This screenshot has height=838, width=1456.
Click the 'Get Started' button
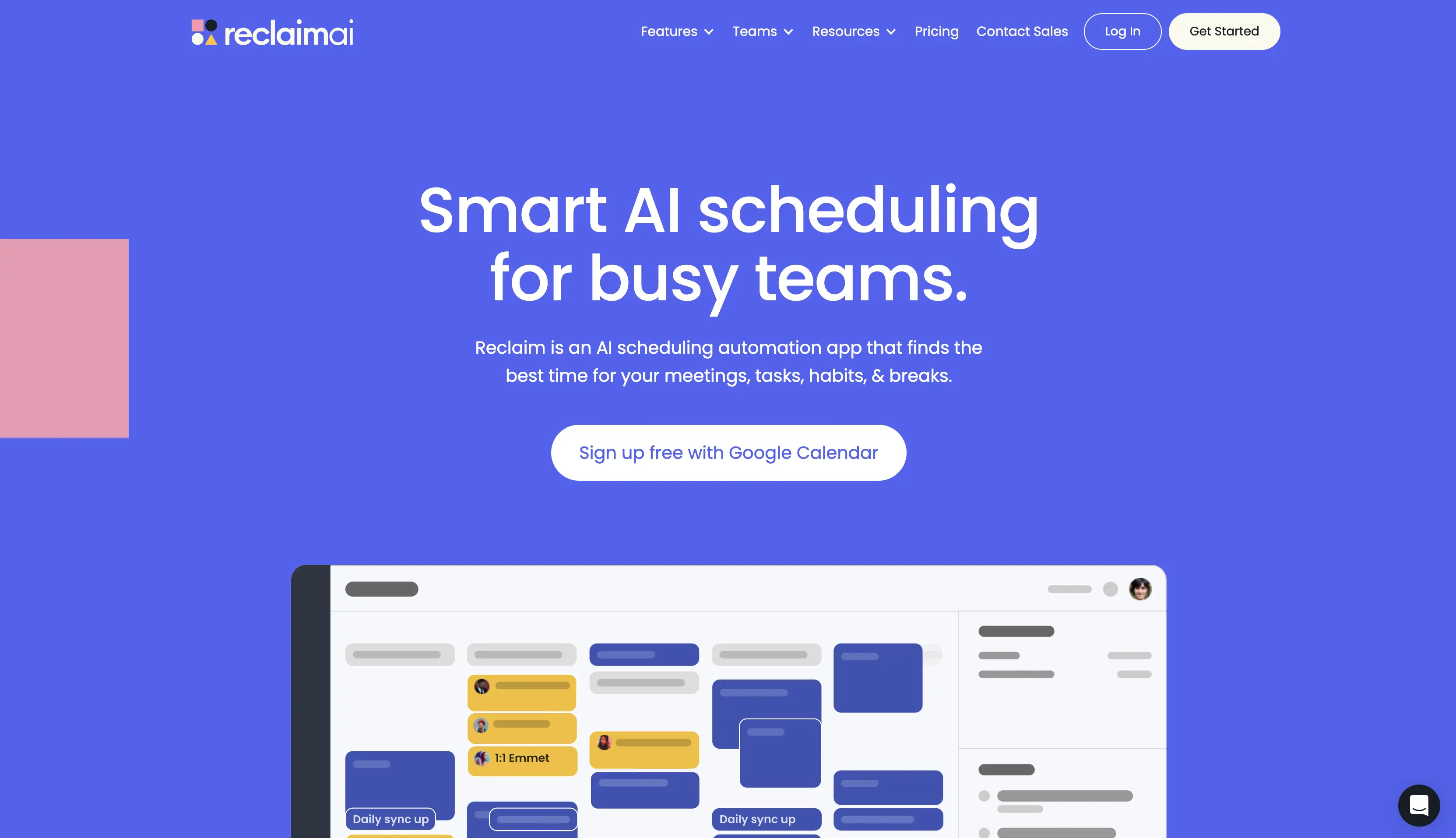1224,31
